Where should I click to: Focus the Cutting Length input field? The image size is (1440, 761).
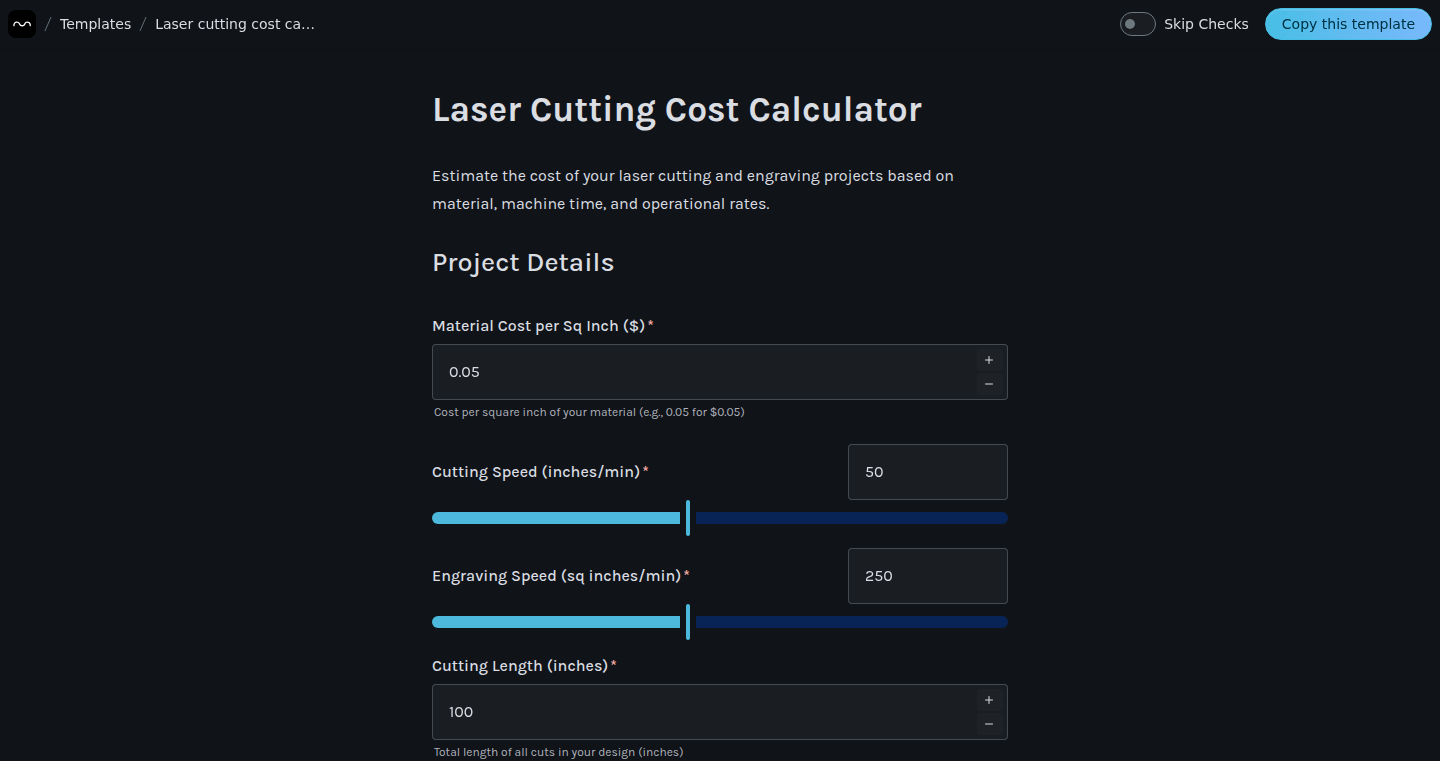(704, 712)
